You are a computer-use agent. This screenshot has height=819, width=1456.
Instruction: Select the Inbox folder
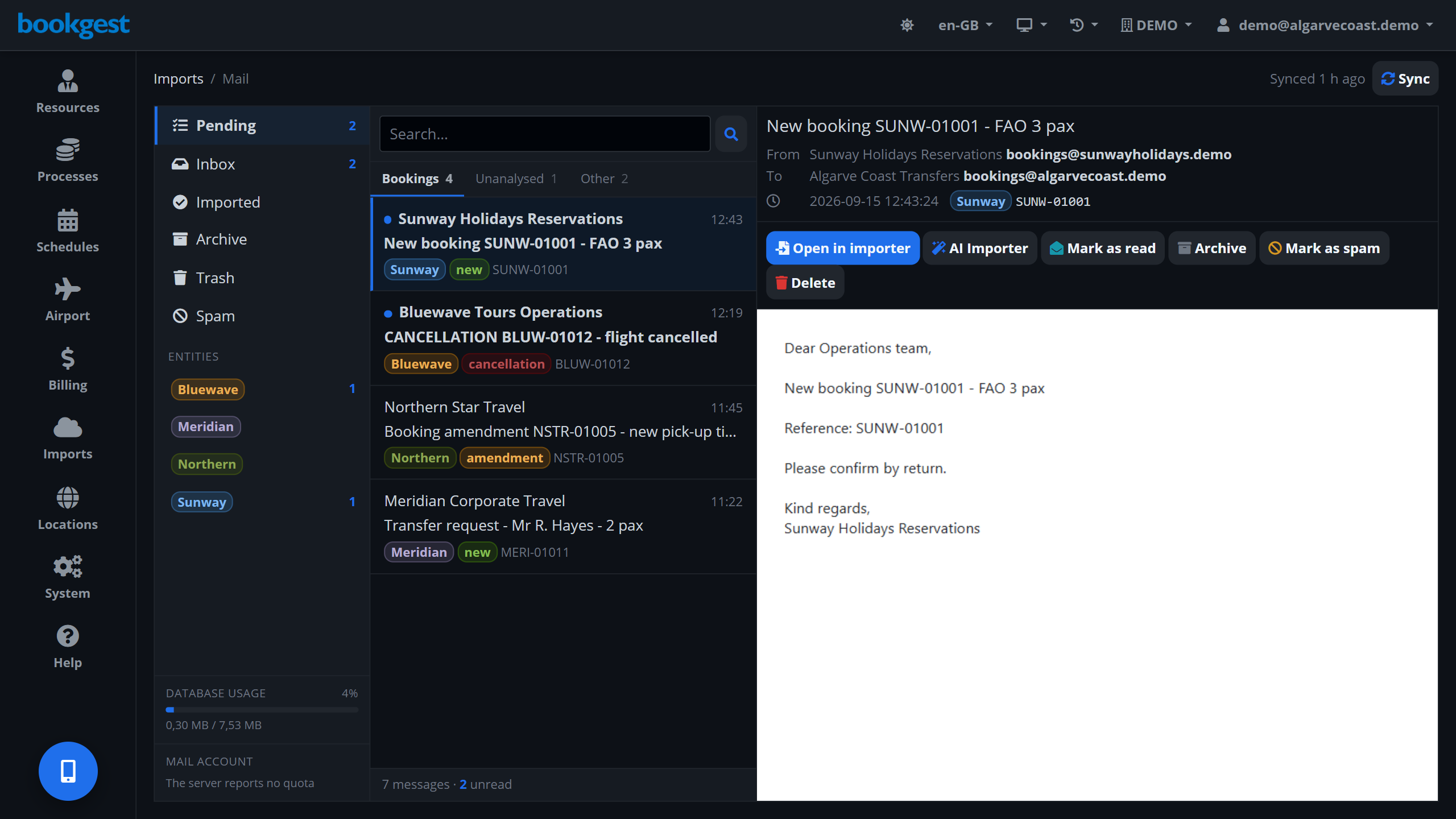tap(263, 164)
